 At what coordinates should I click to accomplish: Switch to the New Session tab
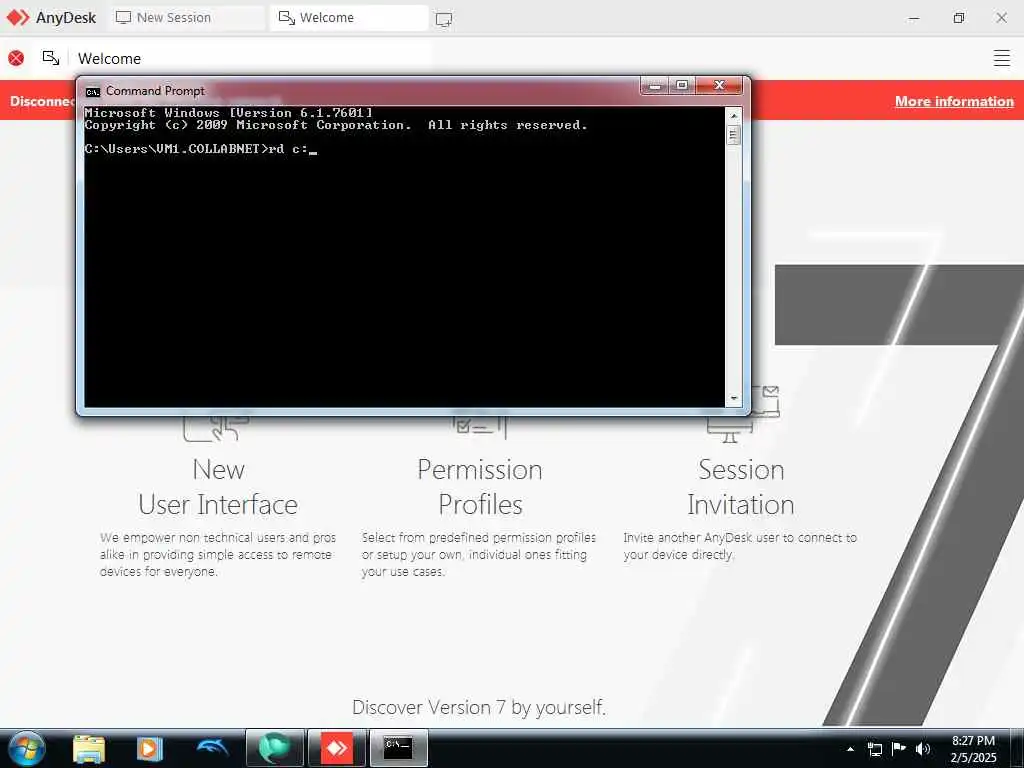tap(187, 18)
